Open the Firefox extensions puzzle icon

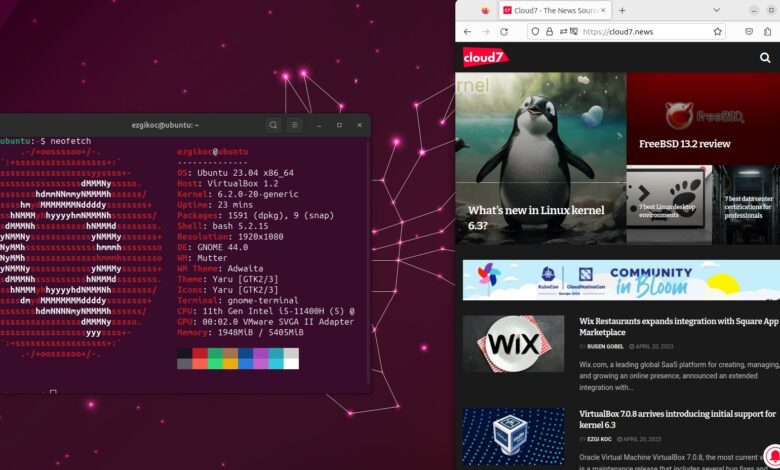coord(768,31)
